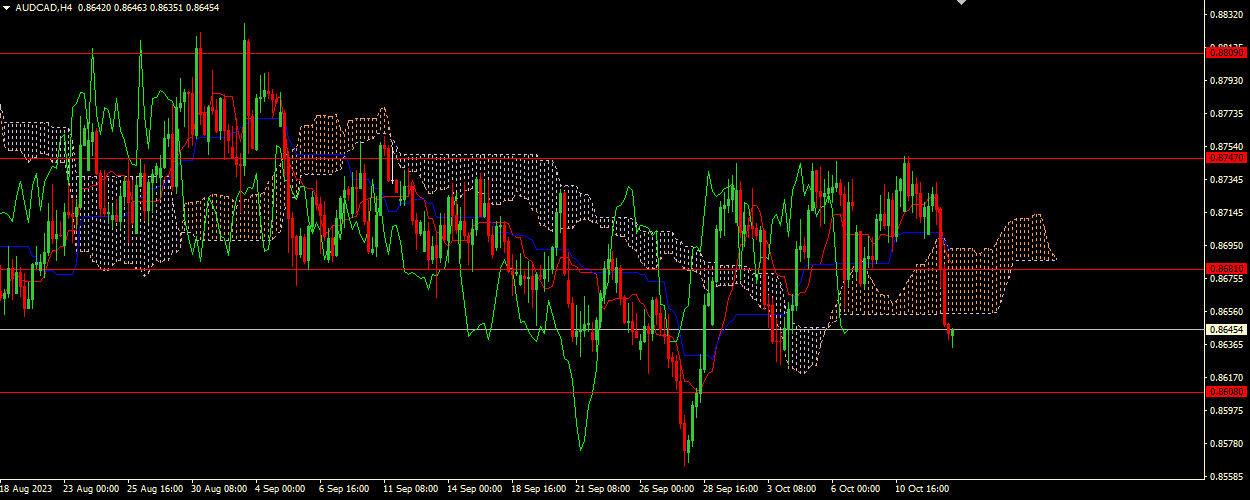Click the 0.86950 price axis value

click(x=1227, y=246)
